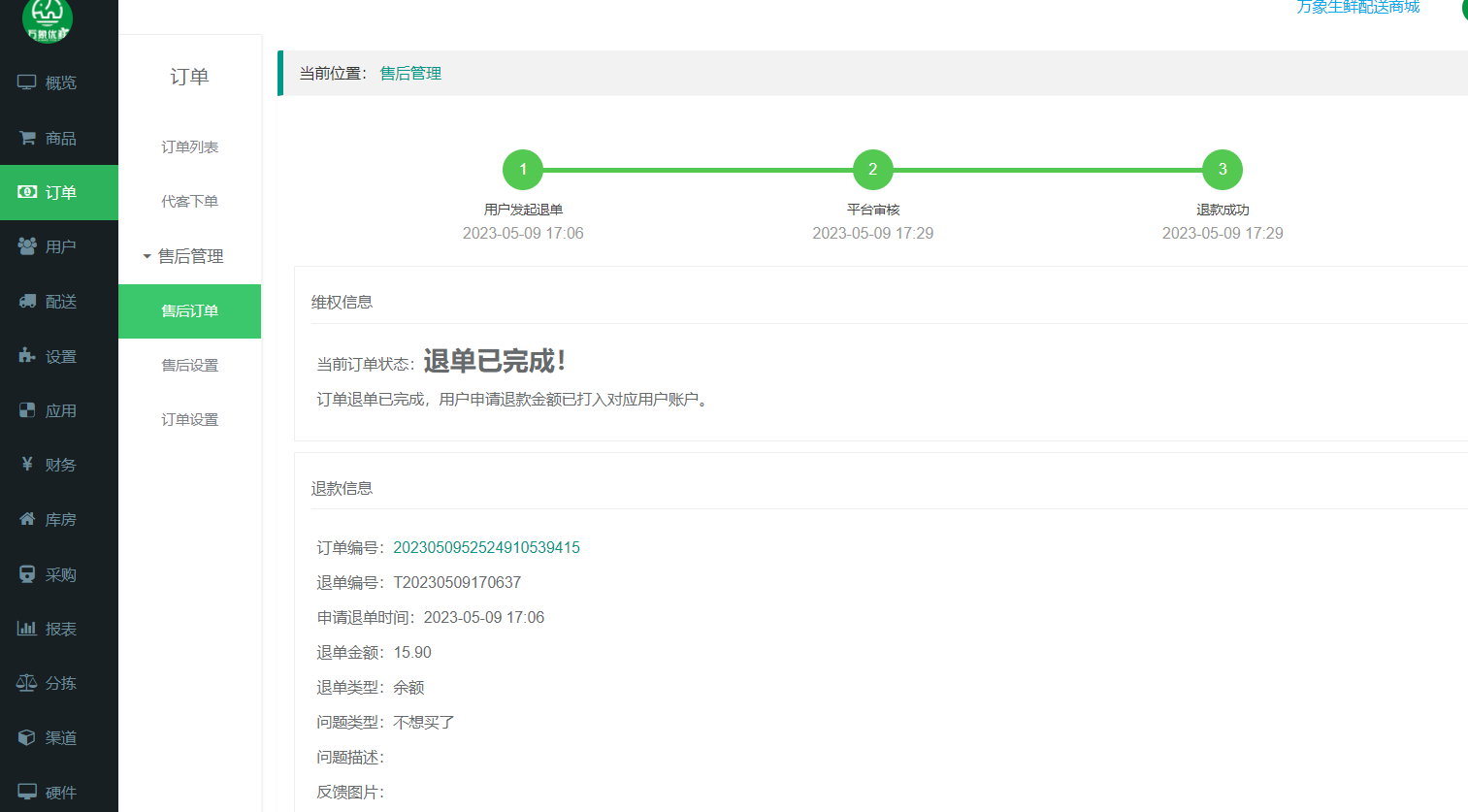The image size is (1468, 812).
Task: Click the puzzle icon for 设置
Action: click(27, 356)
